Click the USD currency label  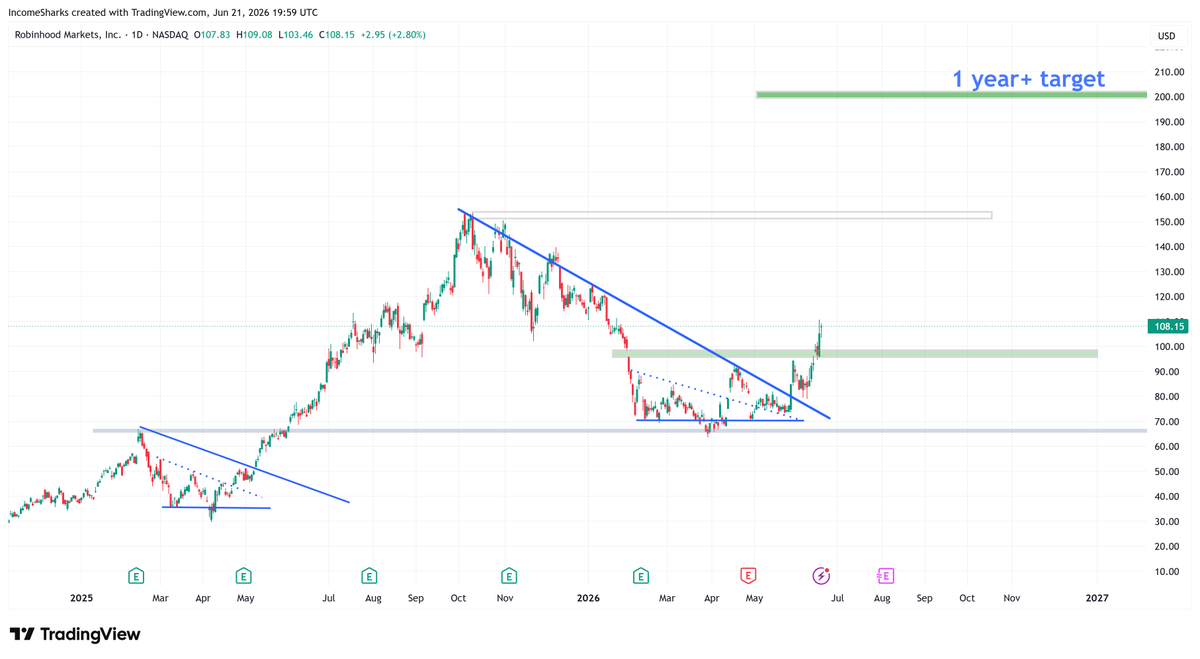(x=1166, y=36)
